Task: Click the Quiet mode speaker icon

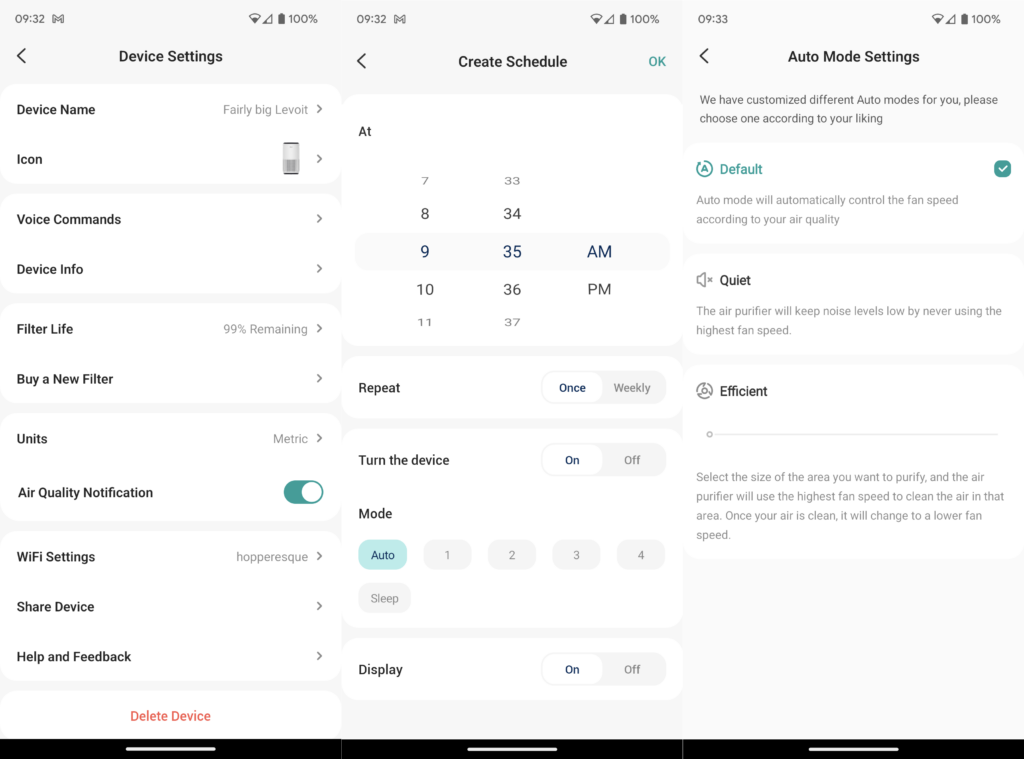Action: [704, 280]
